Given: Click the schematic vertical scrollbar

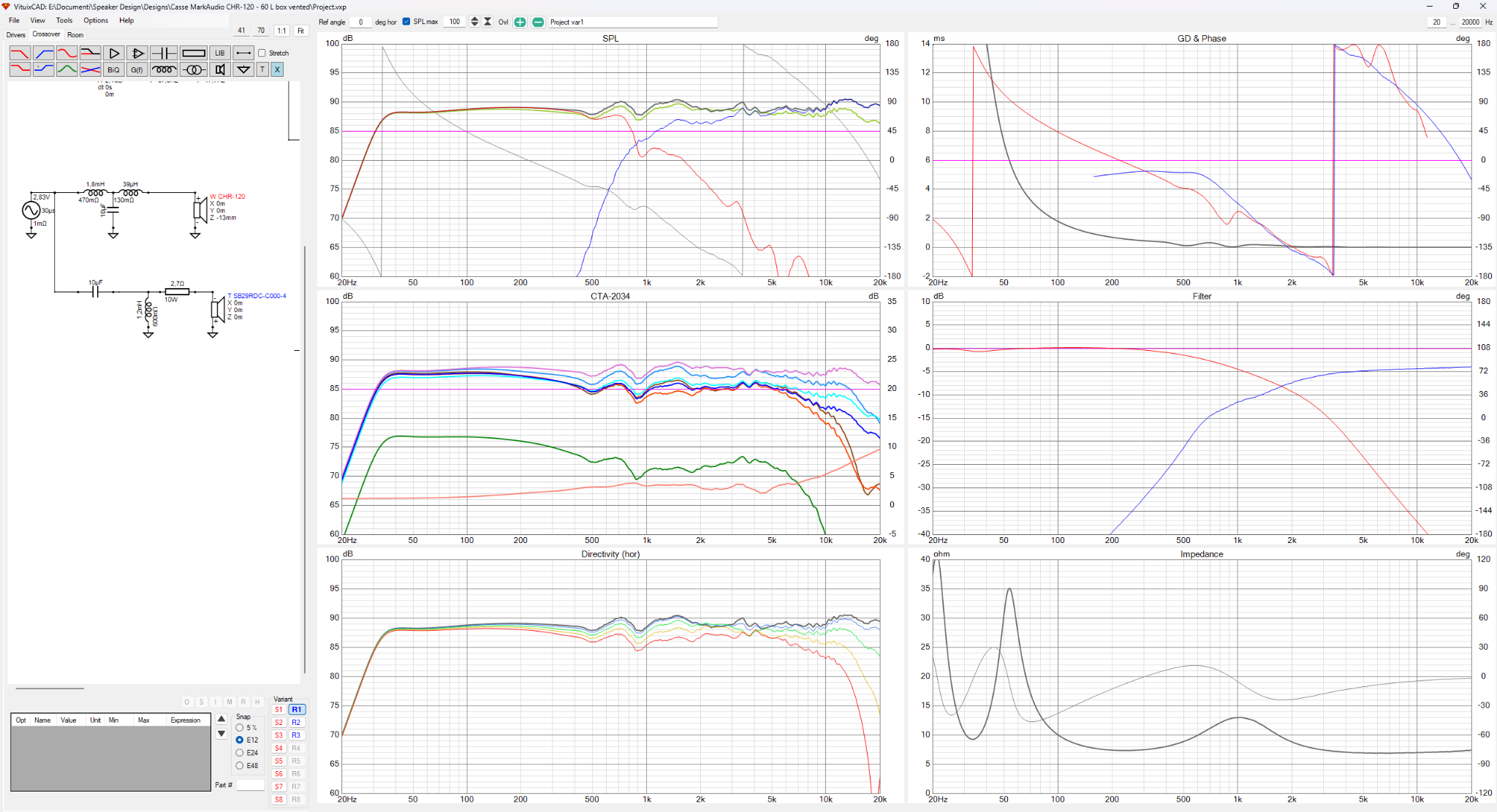Looking at the screenshot, I should (305, 460).
